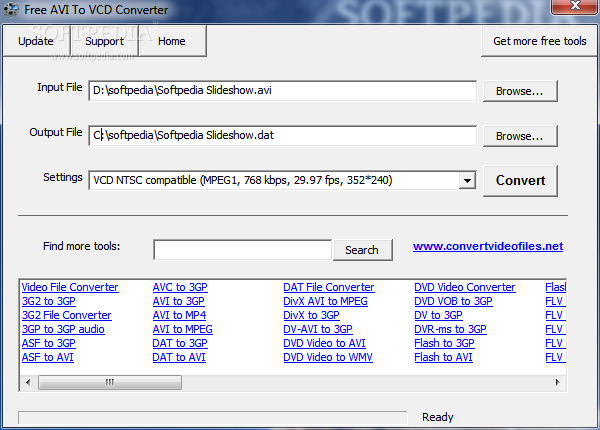Viewport: 600px width, 430px height.
Task: Open the AVC to 3GP link
Action: [180, 287]
